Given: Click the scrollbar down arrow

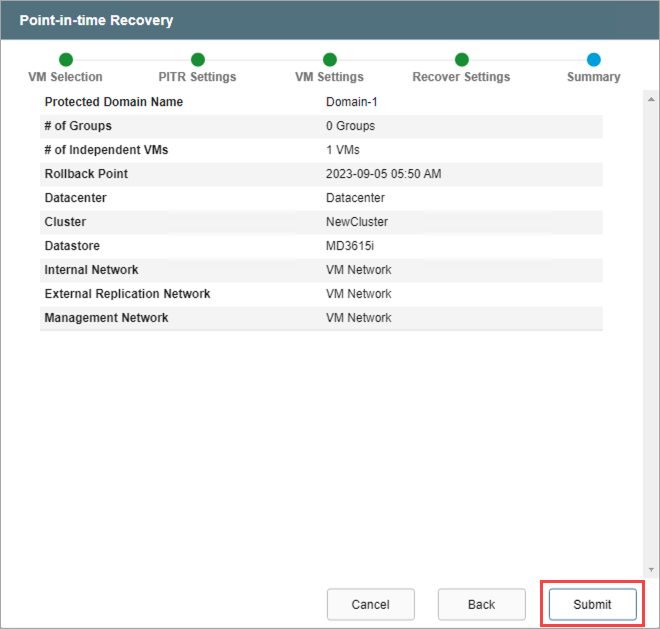Looking at the screenshot, I should click(651, 570).
